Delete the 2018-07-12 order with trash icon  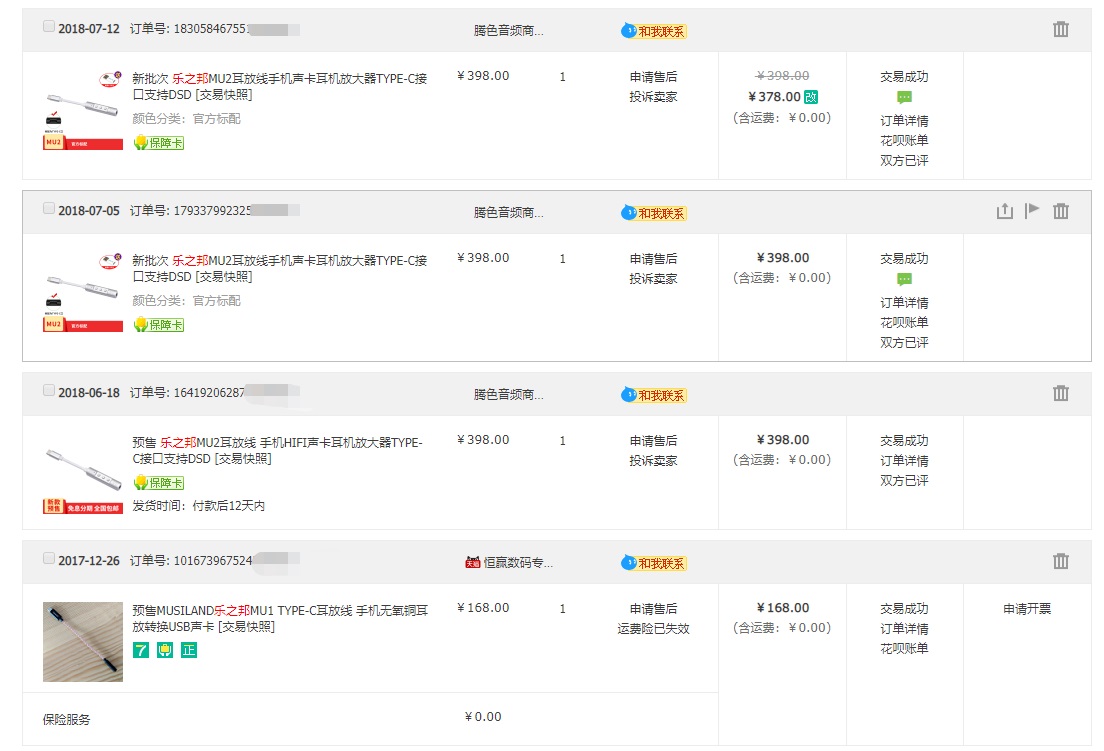click(1061, 29)
